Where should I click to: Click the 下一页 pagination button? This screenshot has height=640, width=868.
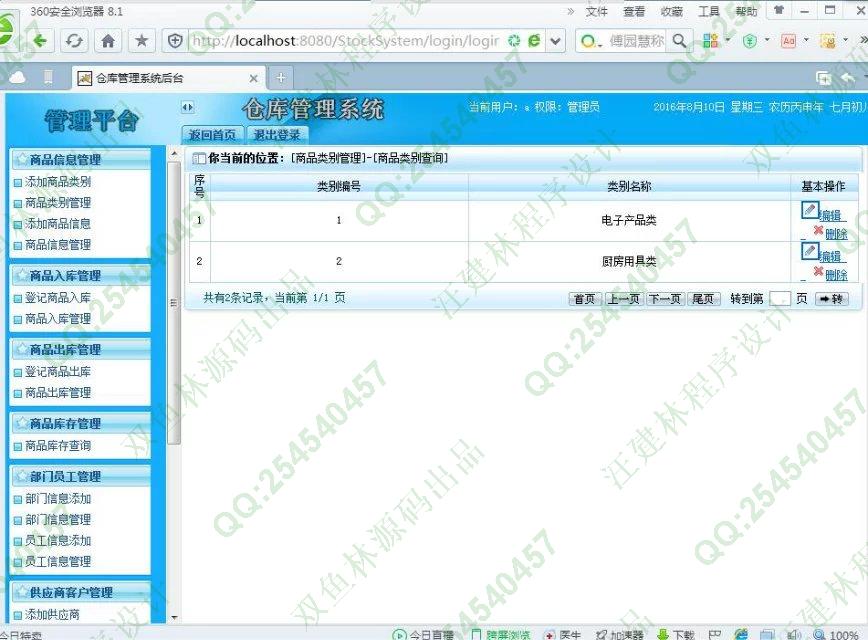click(x=666, y=299)
